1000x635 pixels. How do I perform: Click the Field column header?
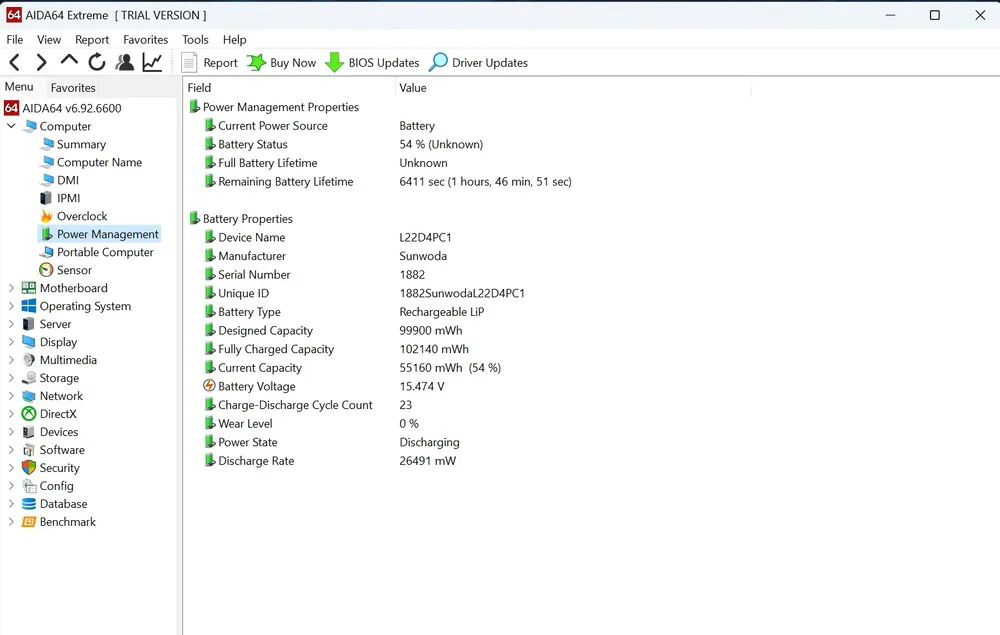[290, 88]
